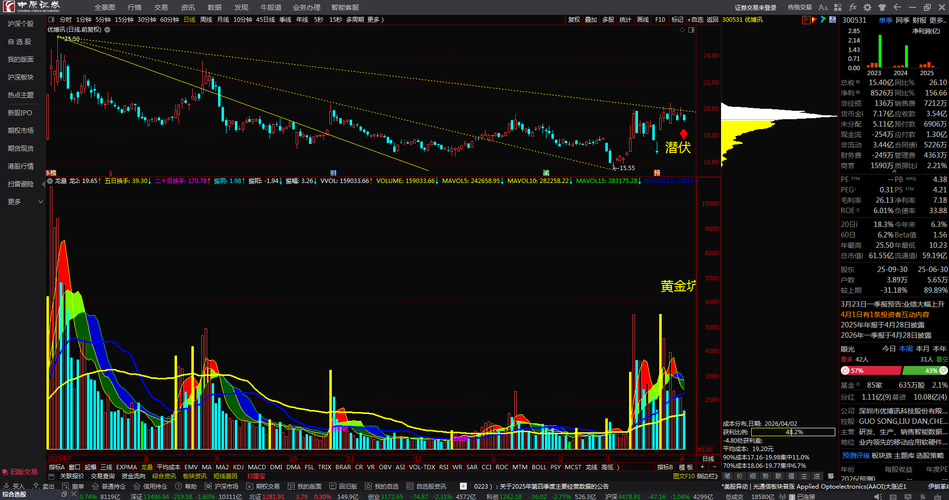The height and width of the screenshot is (500, 949).
Task: Click the plus zoom button beside 模板
Action: point(702,467)
